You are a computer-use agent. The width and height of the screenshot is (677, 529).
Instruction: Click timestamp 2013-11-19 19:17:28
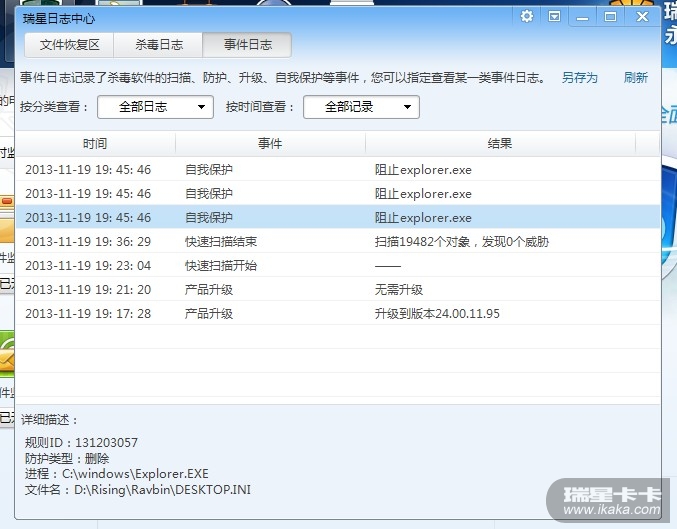click(x=88, y=314)
